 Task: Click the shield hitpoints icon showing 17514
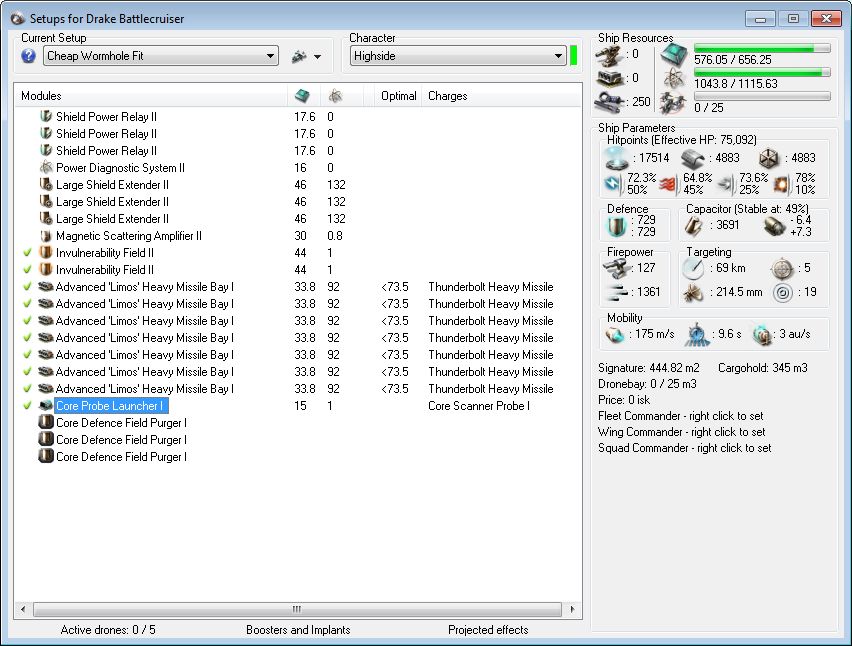pos(617,158)
